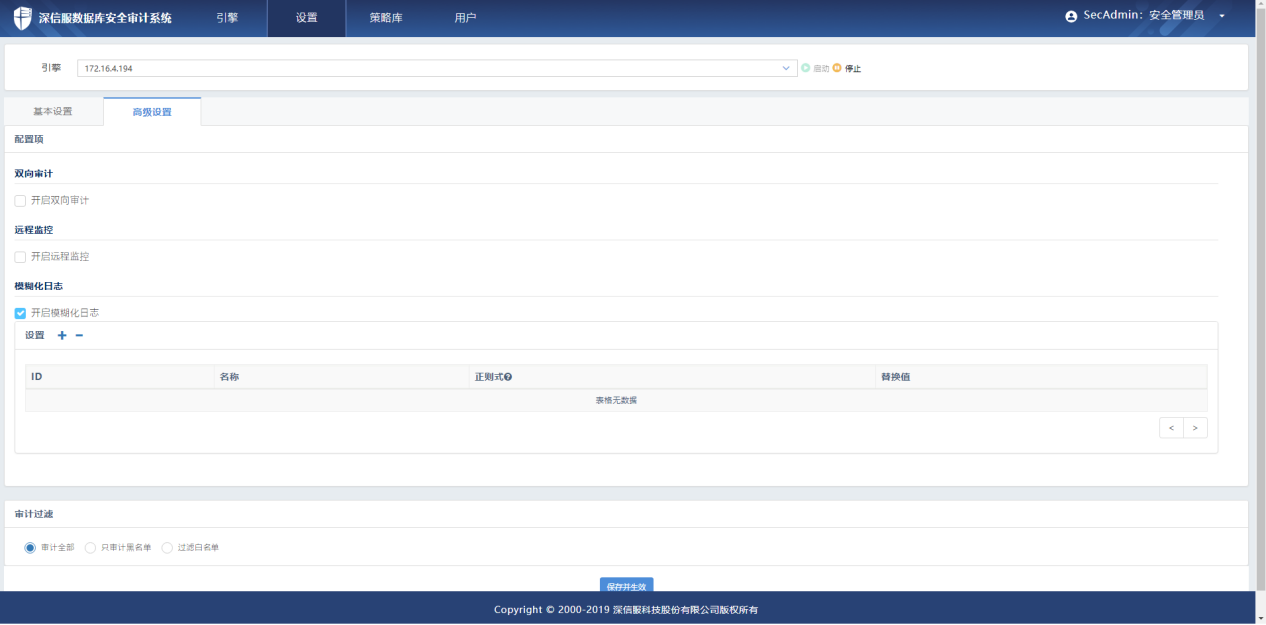Remove a rule with the minus icon
Image resolution: width=1266 pixels, height=625 pixels.
tap(79, 335)
